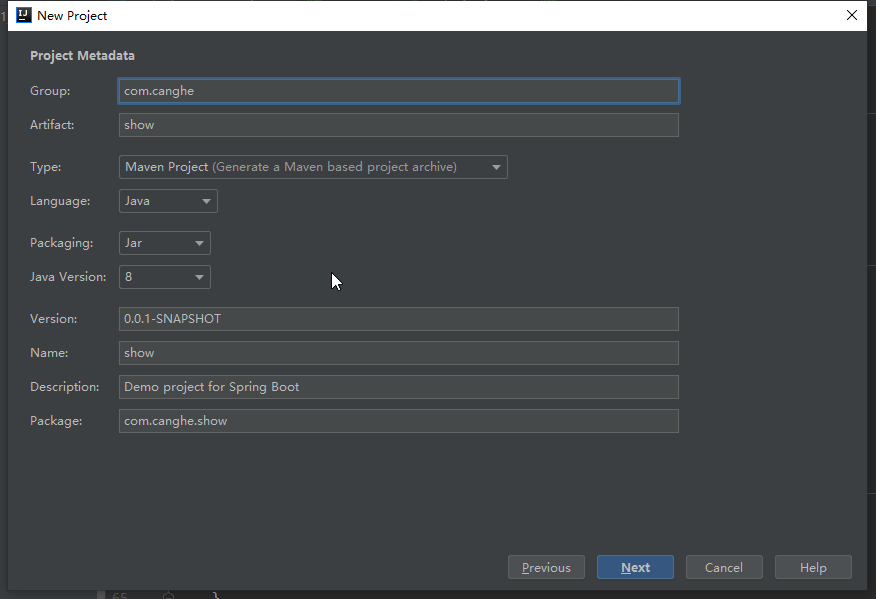Edit the Description field text
This screenshot has height=599, width=876.
(x=399, y=387)
